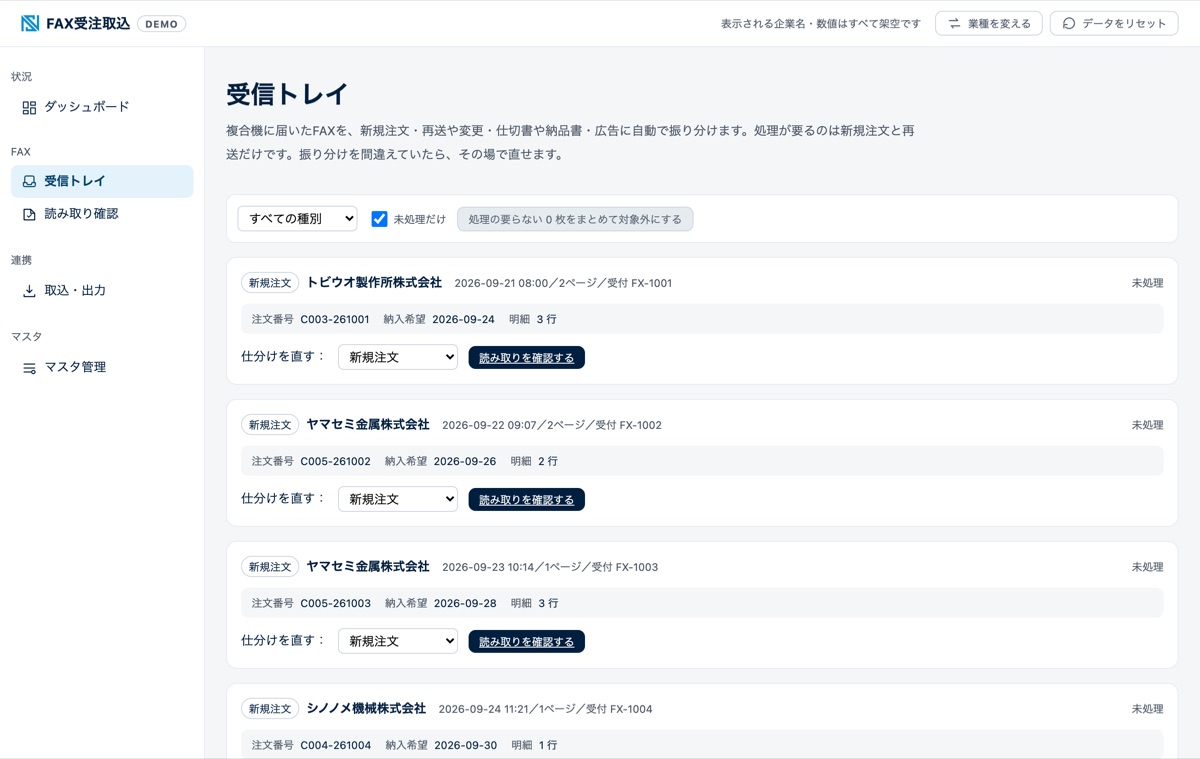Viewport: 1200px width, 759px height.
Task: Click the 新規注文 tag on FX-1001 card
Action: 270,283
